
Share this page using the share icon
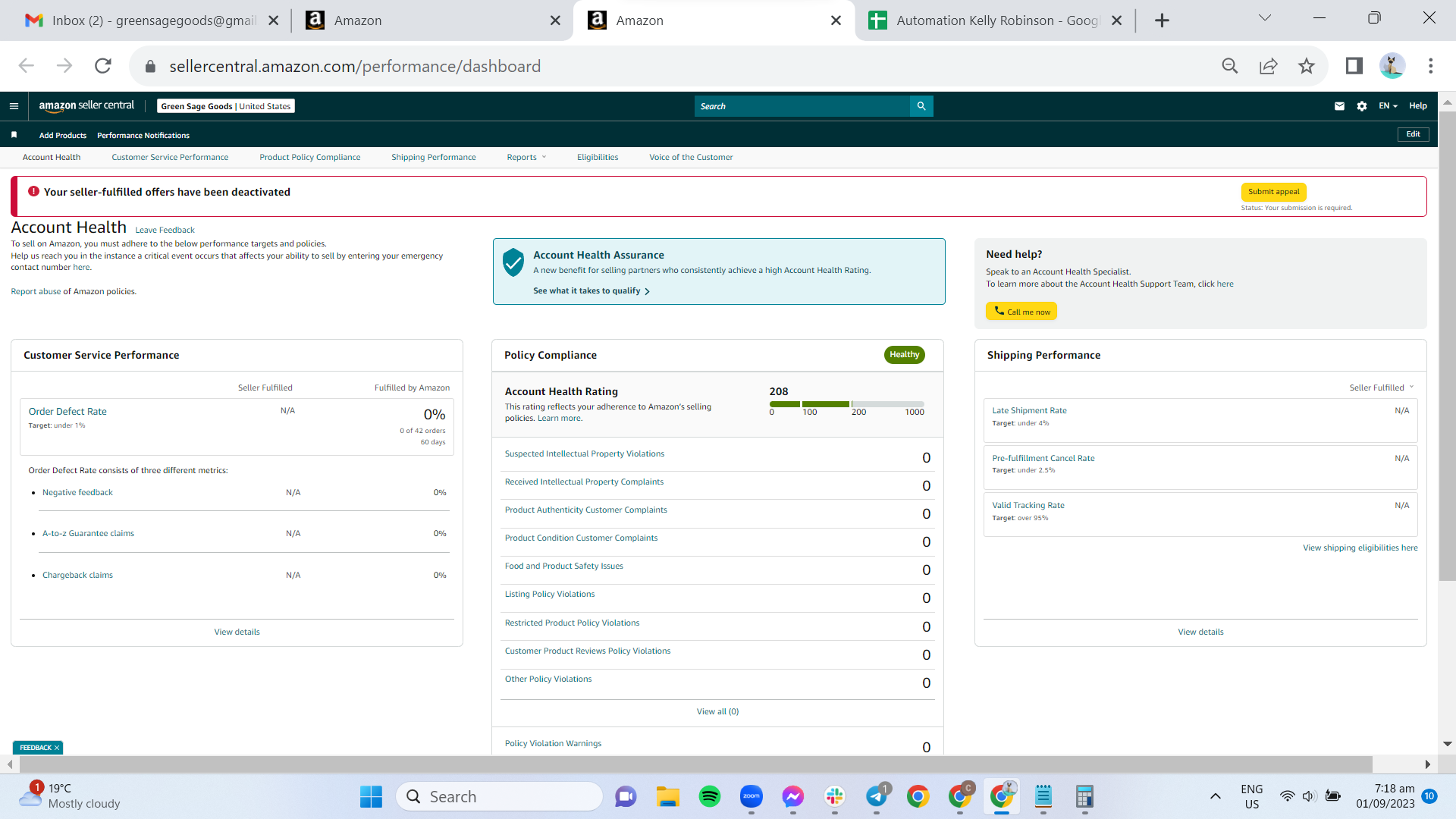click(1269, 66)
